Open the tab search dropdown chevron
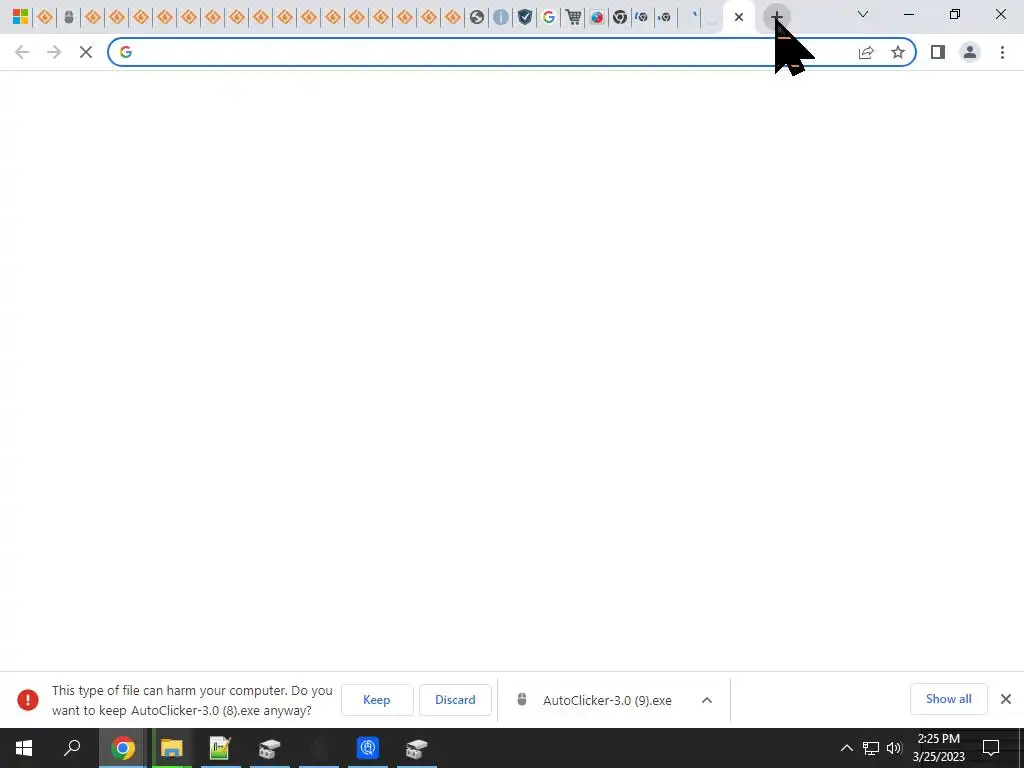 (863, 14)
